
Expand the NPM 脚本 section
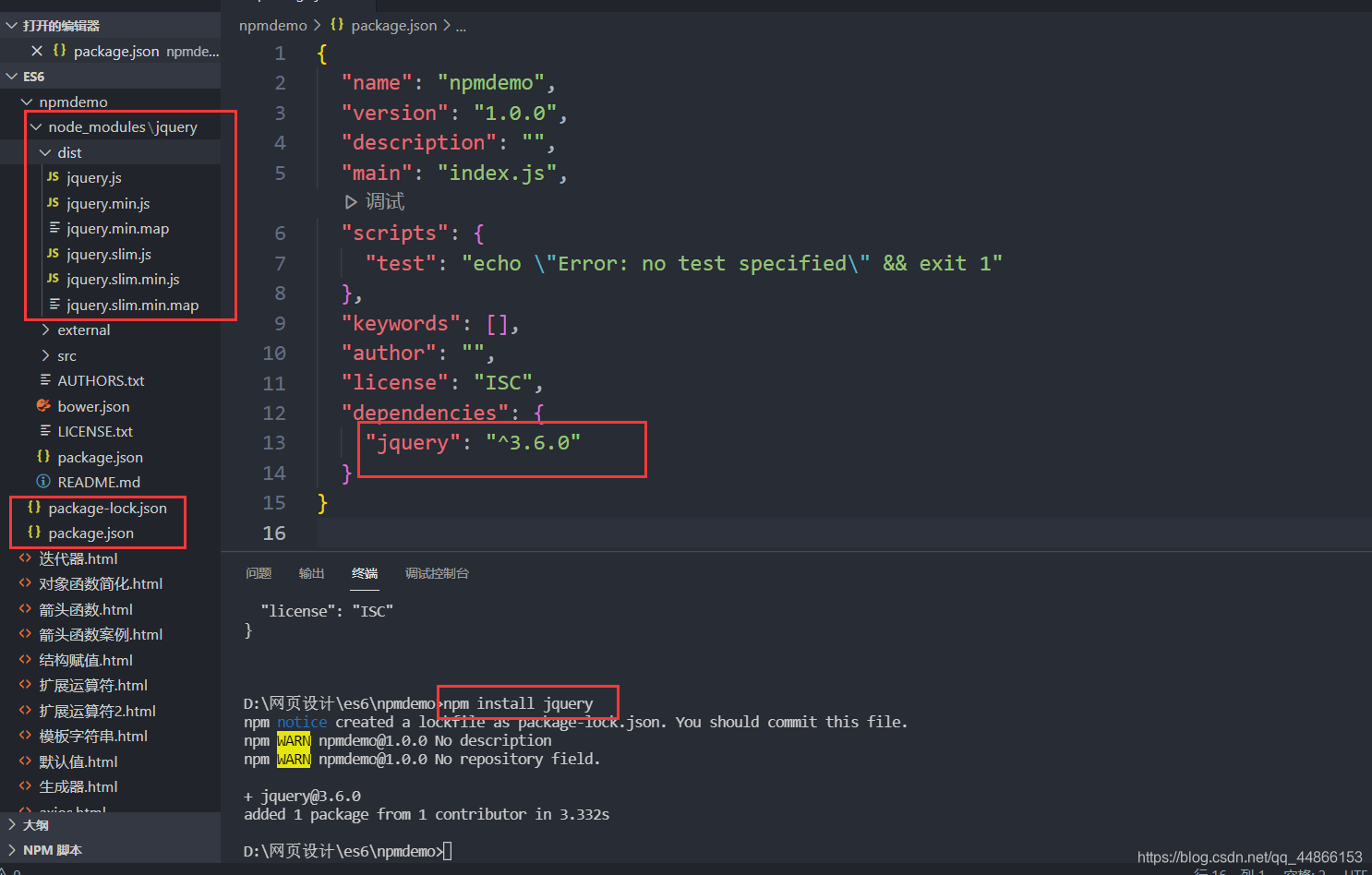tap(12, 849)
